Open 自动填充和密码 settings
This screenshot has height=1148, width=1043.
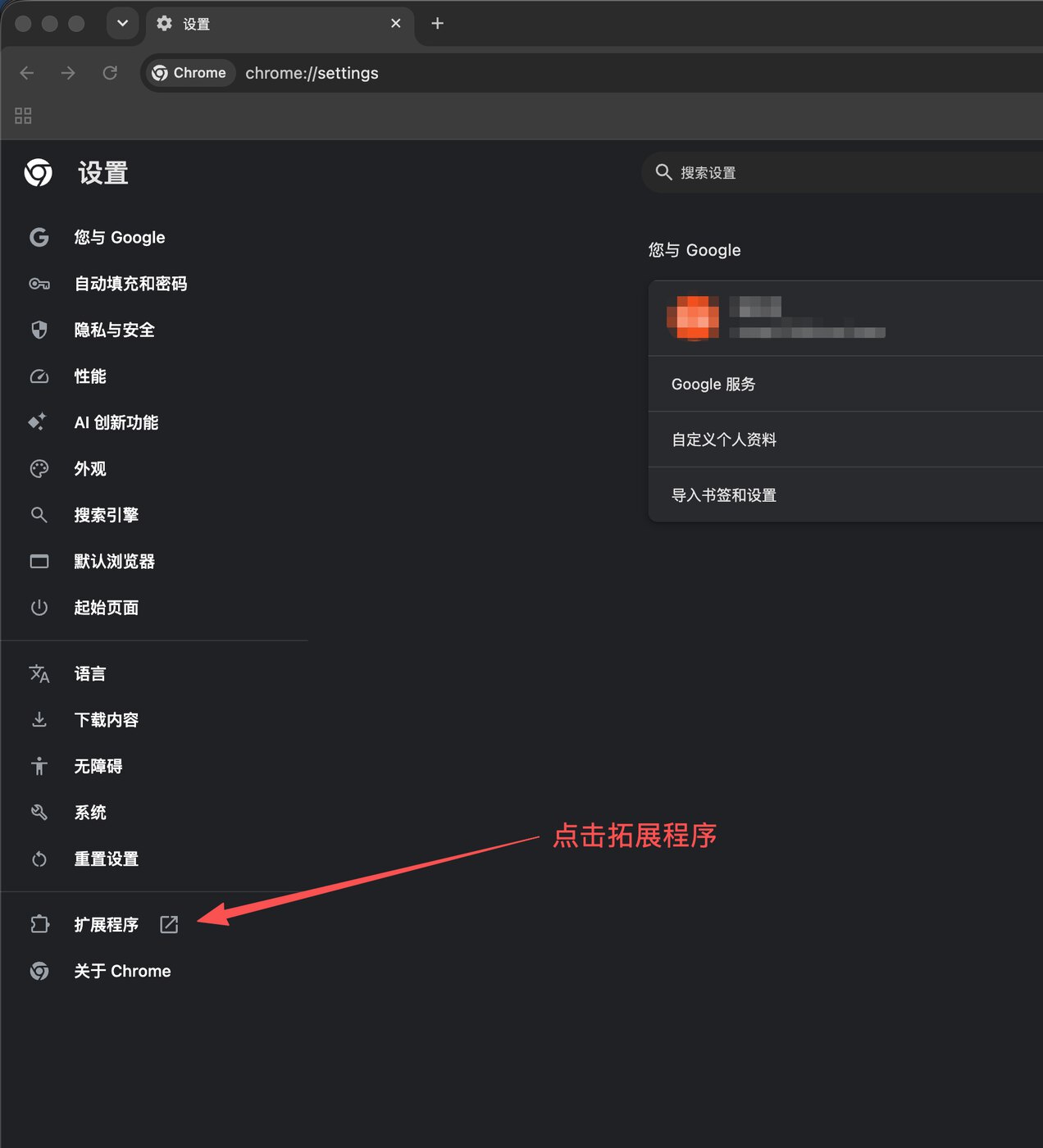130,284
